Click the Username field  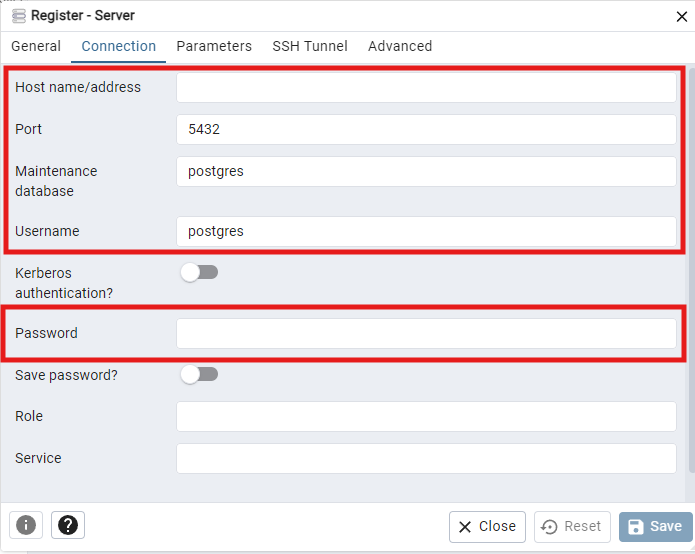coord(426,231)
